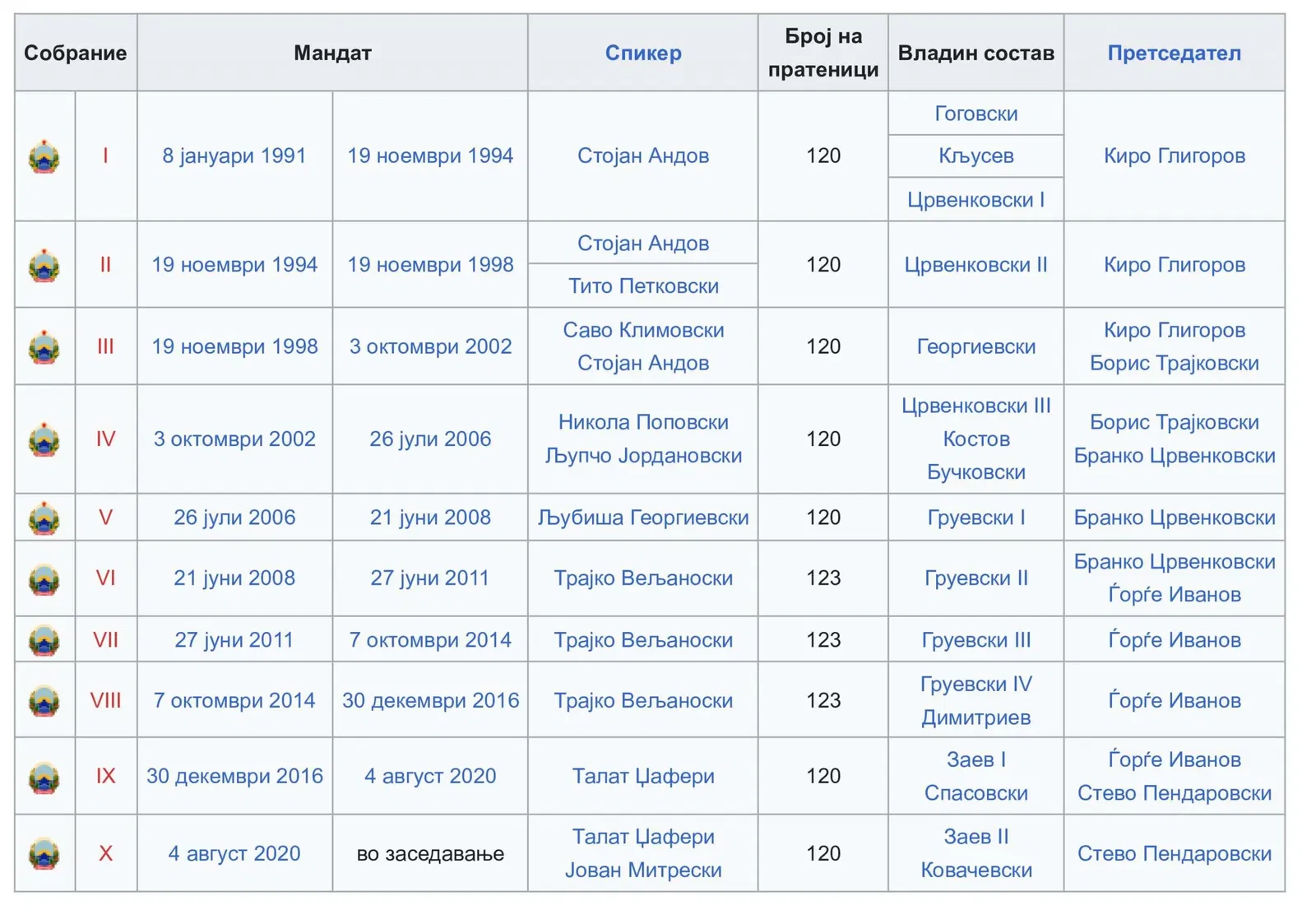Click the emblem icon next to assembly V
Screen dimensions: 1316x910
[x=44, y=518]
